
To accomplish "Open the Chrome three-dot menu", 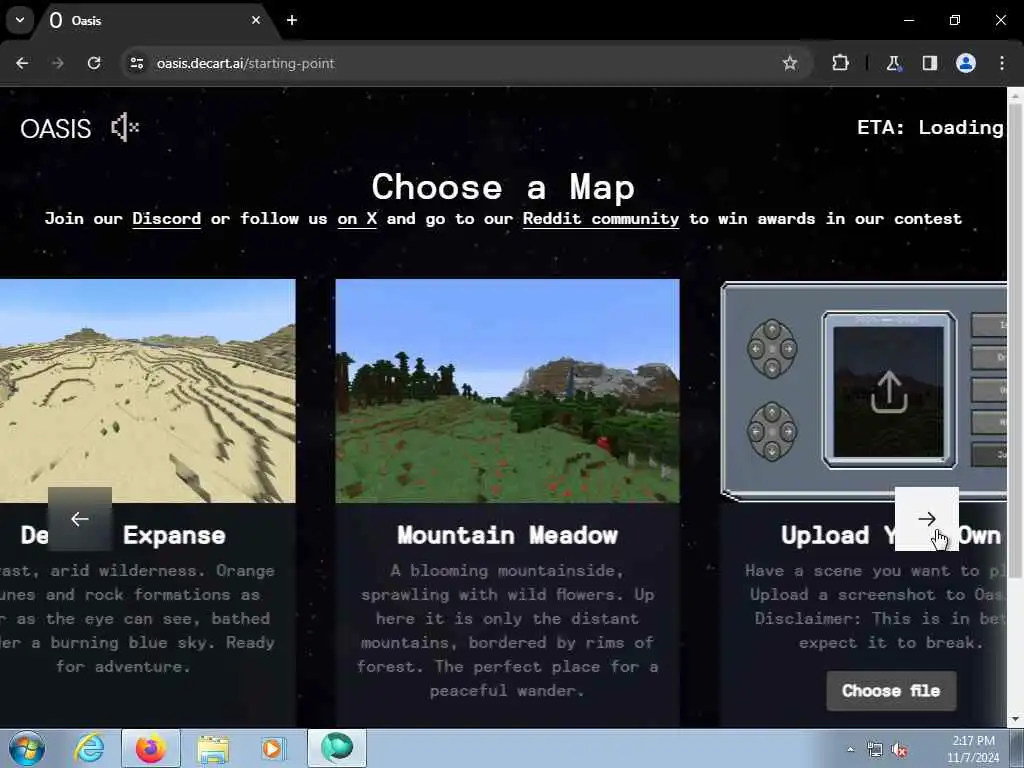I will (1002, 63).
